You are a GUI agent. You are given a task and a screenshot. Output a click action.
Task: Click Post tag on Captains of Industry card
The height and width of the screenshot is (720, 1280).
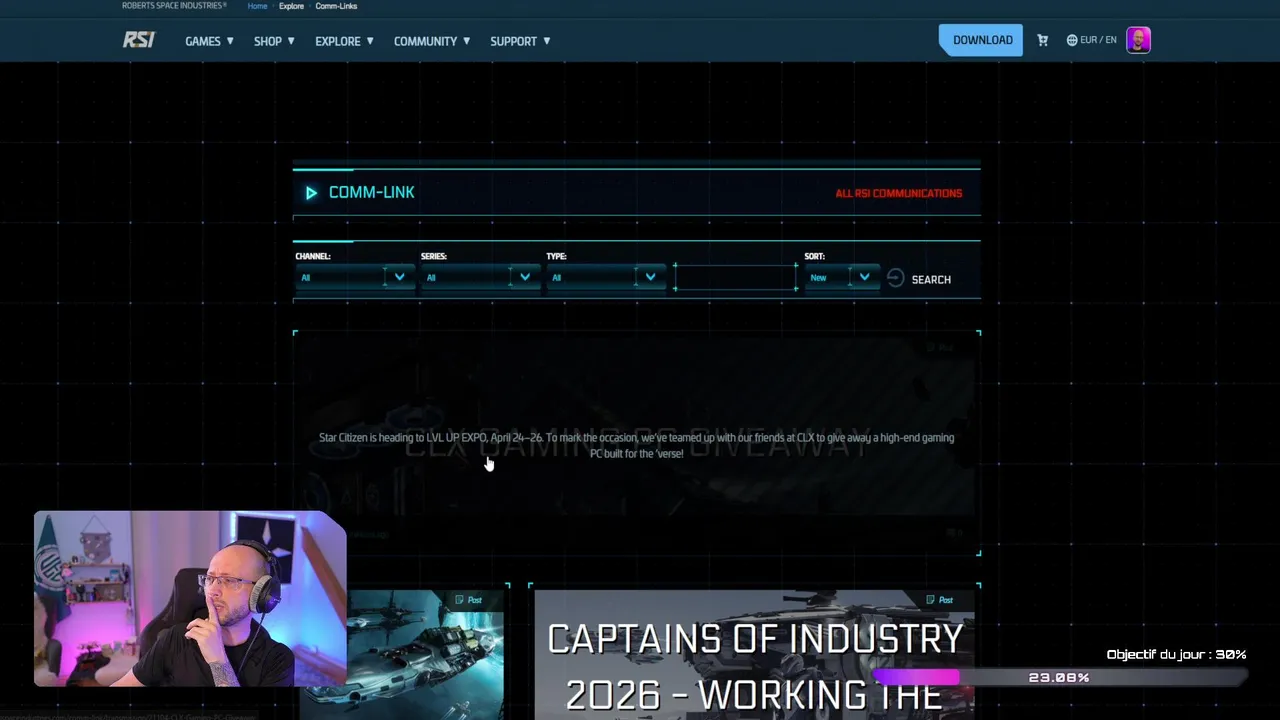tap(939, 600)
